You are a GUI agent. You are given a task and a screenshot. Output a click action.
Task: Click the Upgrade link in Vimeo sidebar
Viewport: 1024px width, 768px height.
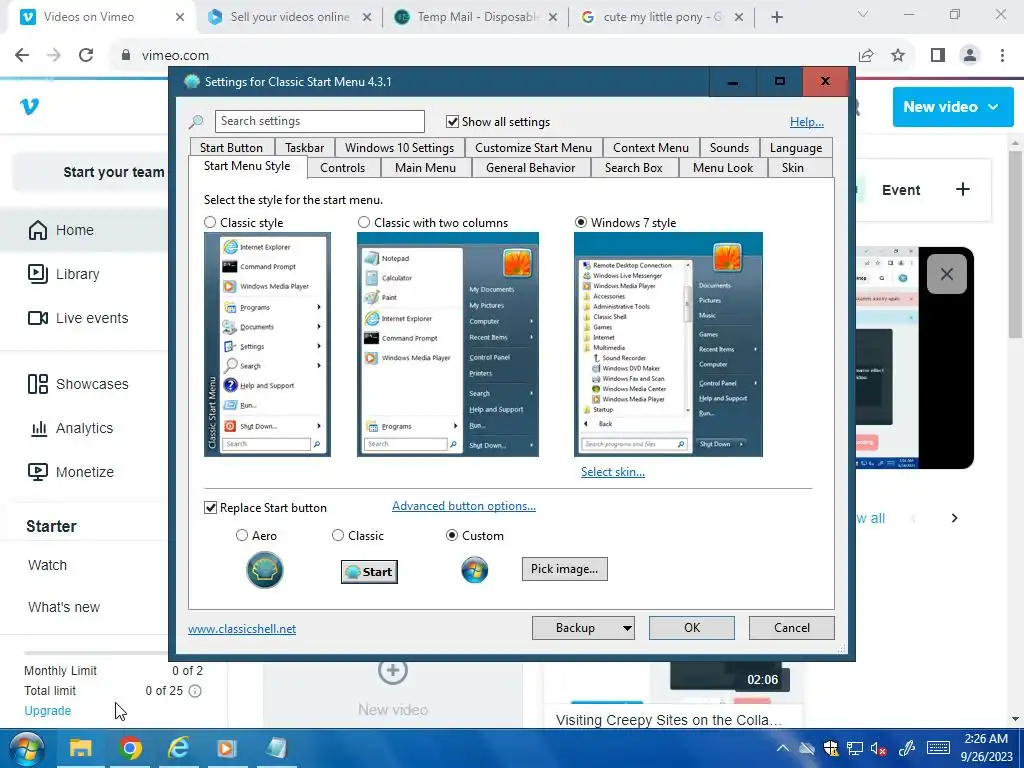click(x=48, y=711)
